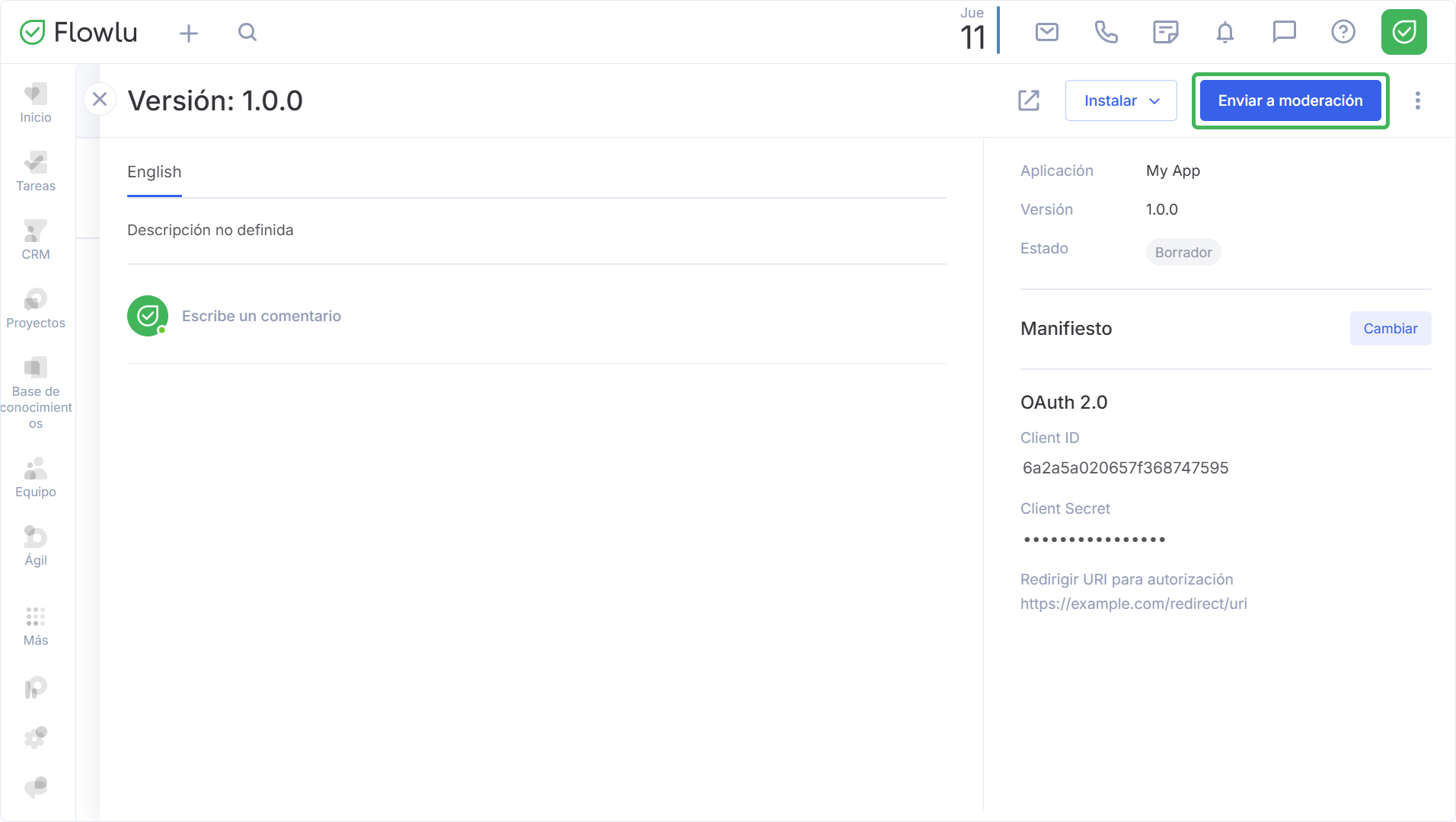Image resolution: width=1456 pixels, height=822 pixels.
Task: Open Equipo in the sidebar
Action: pyautogui.click(x=36, y=477)
